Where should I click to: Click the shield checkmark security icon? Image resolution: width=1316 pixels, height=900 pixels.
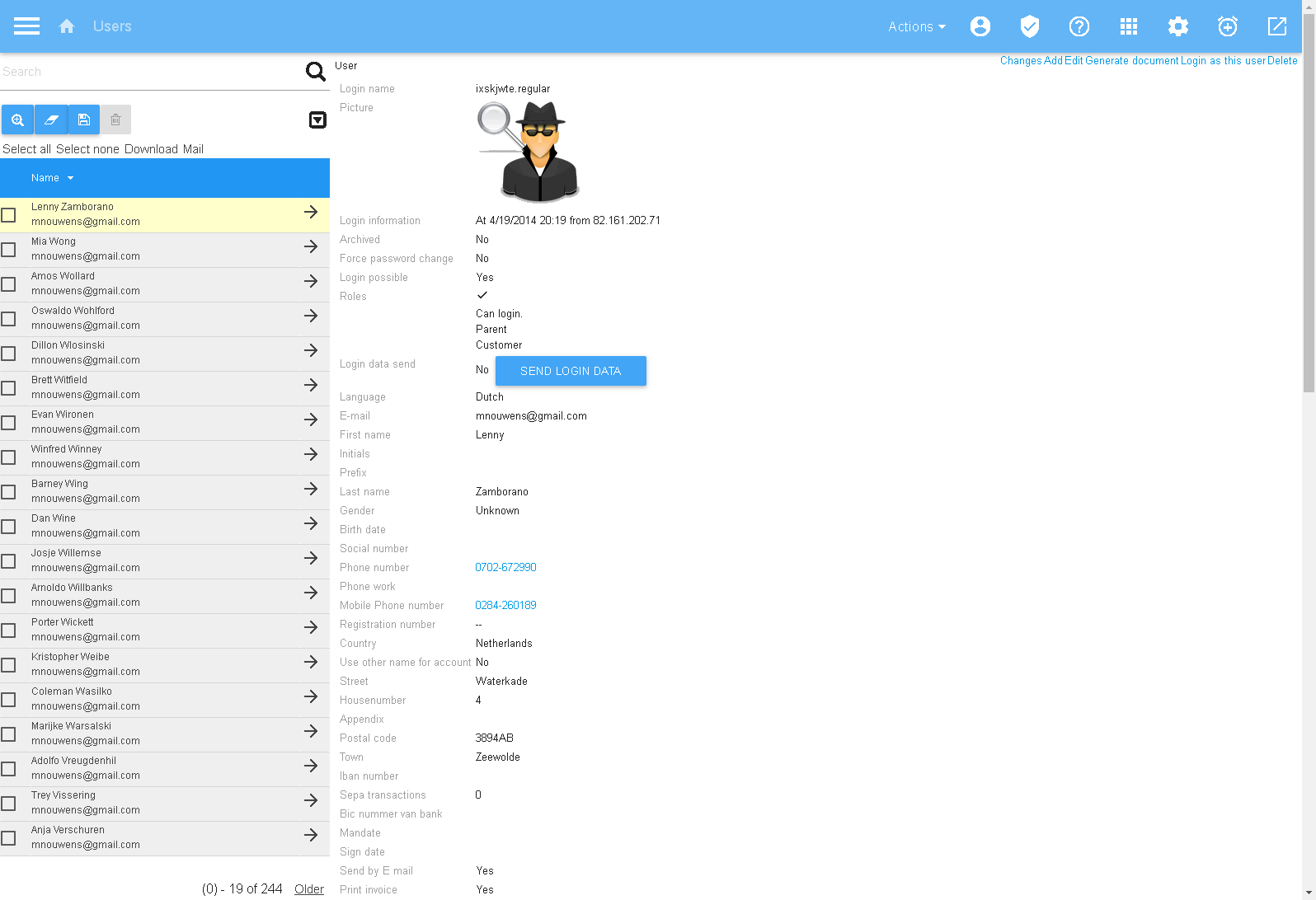click(x=1029, y=26)
